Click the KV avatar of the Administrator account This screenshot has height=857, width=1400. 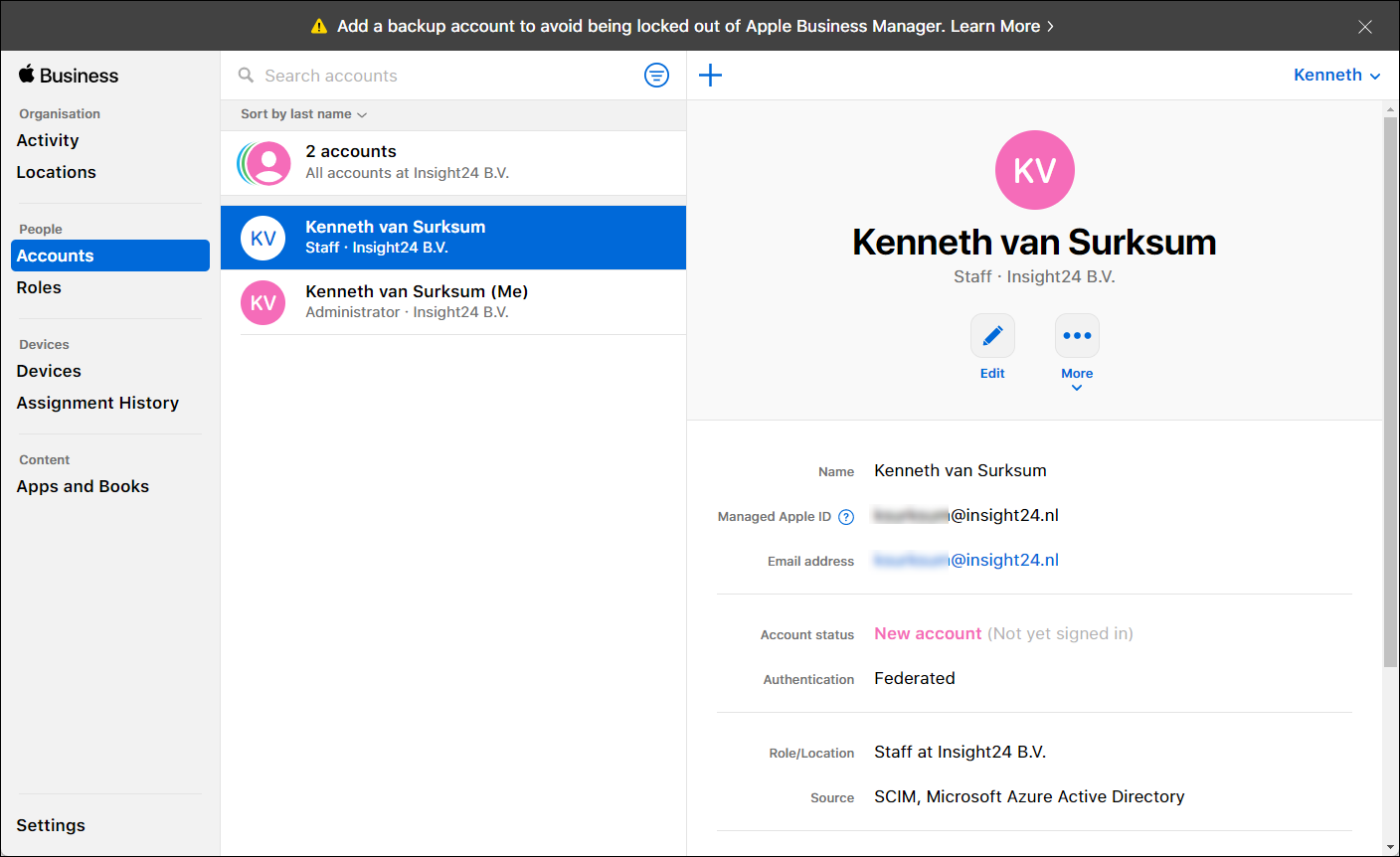(263, 302)
